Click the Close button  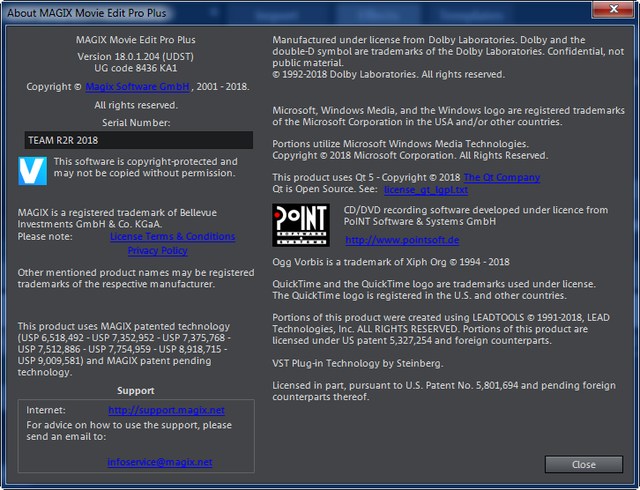coord(584,464)
